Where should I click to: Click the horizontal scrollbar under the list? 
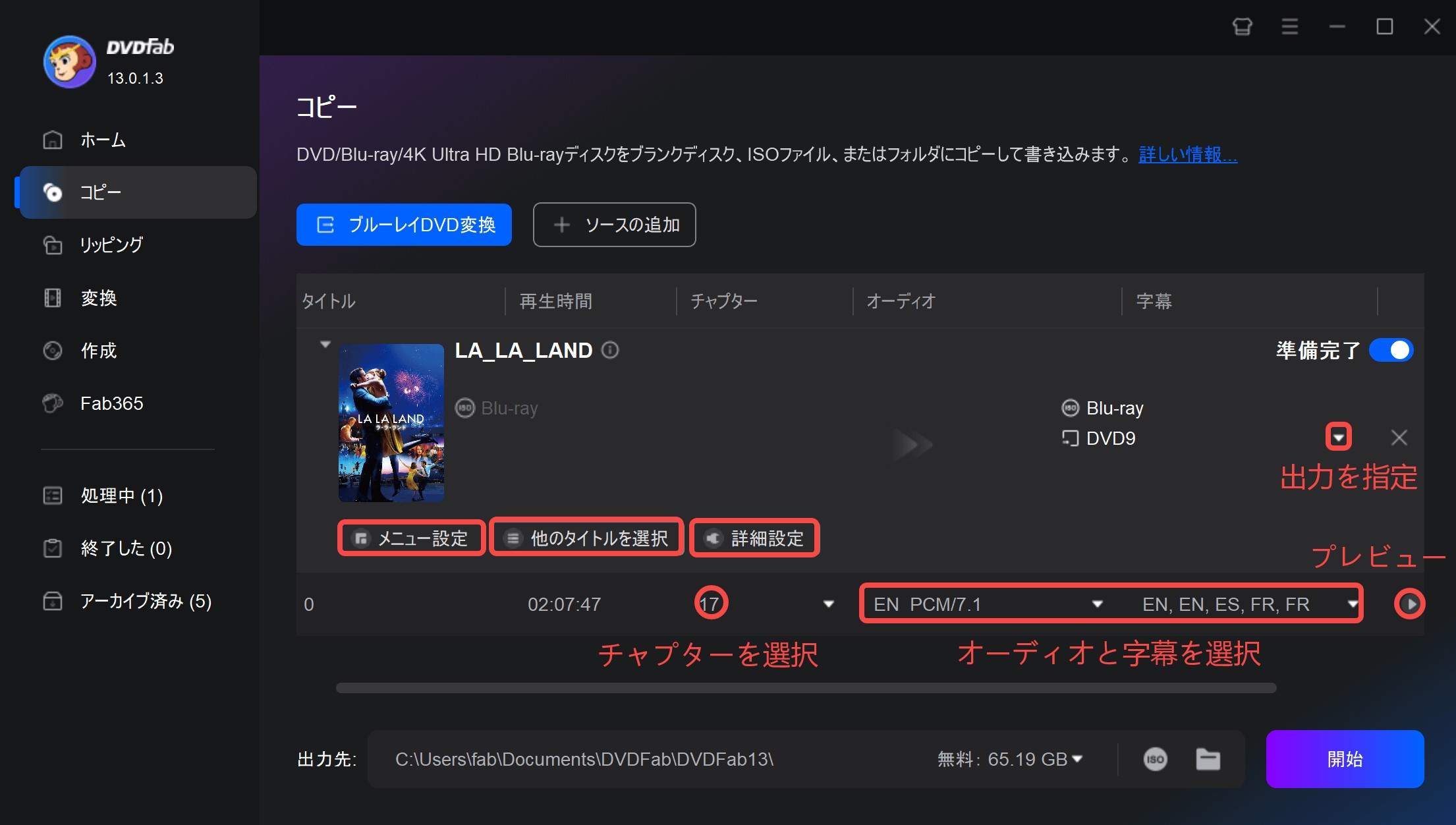pos(806,688)
